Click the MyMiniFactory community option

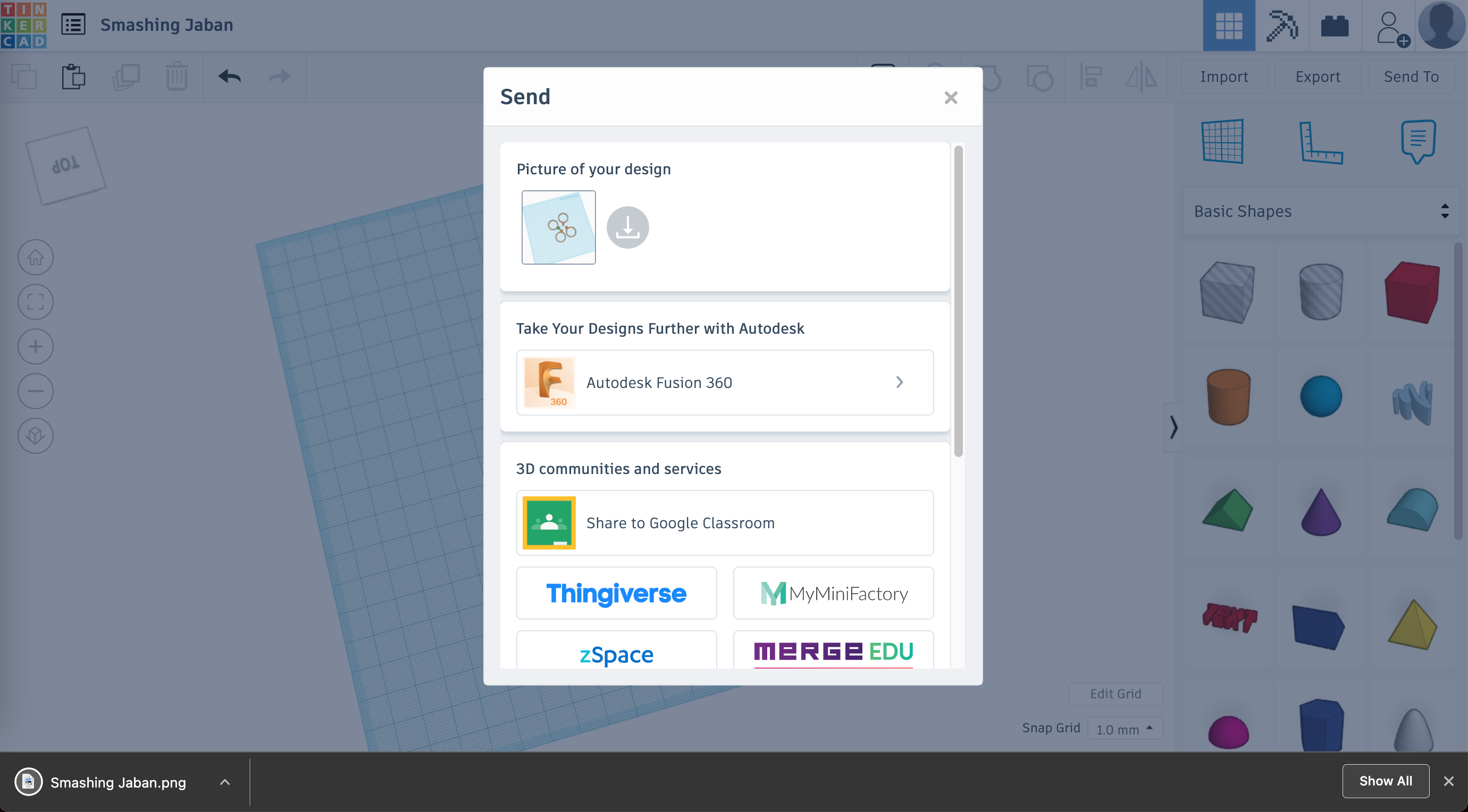coord(832,592)
